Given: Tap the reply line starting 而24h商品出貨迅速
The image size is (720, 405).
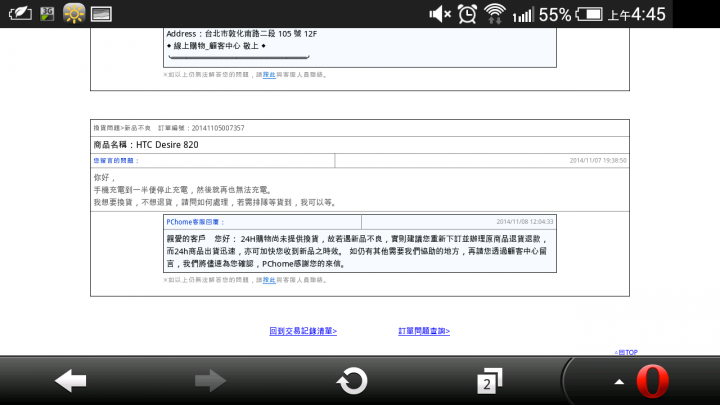Looking at the screenshot, I should 357,251.
